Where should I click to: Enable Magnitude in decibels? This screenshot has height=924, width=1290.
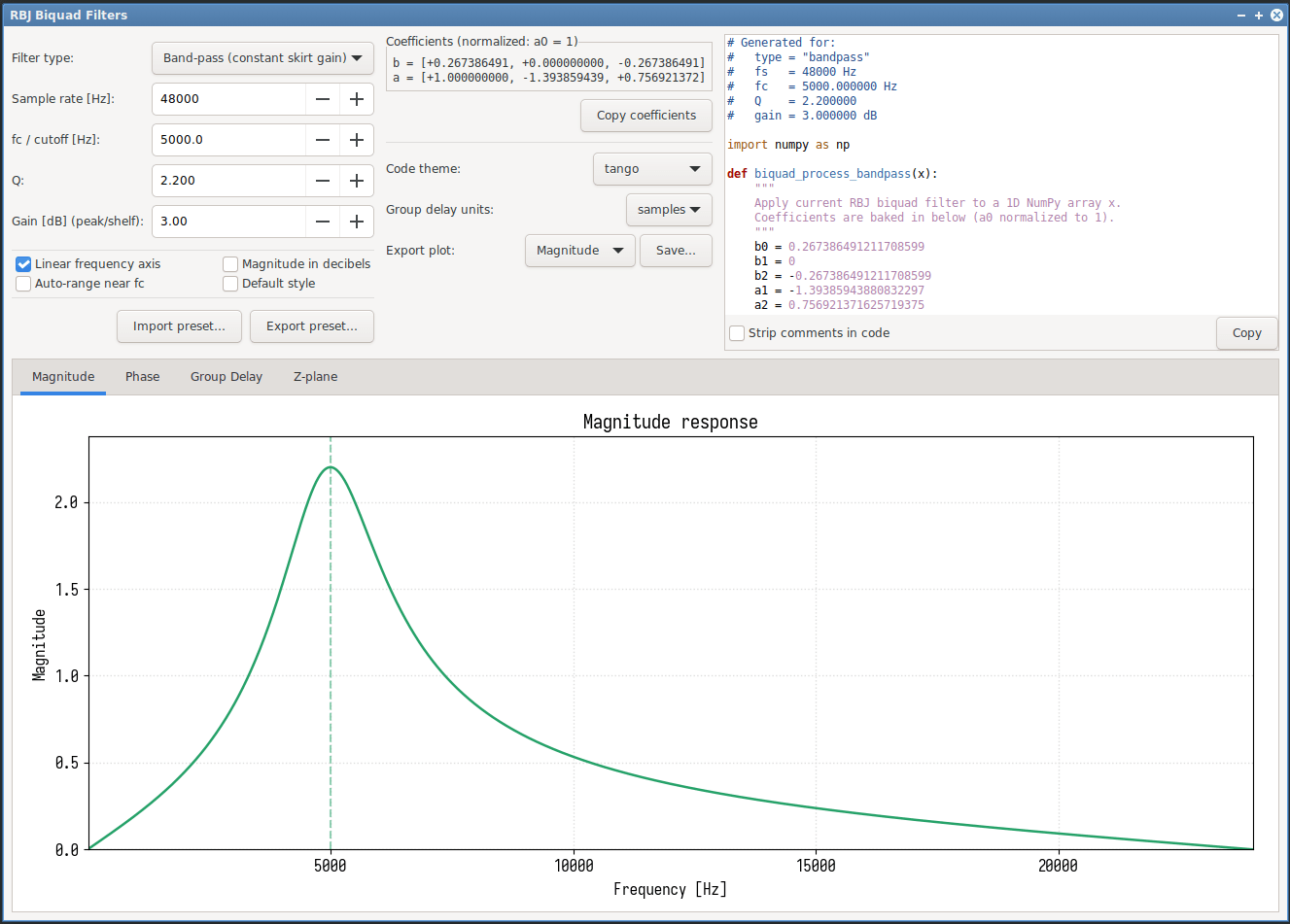click(230, 264)
